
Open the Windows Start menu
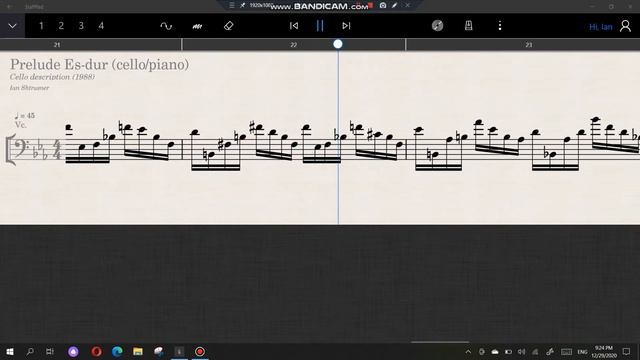[10, 351]
